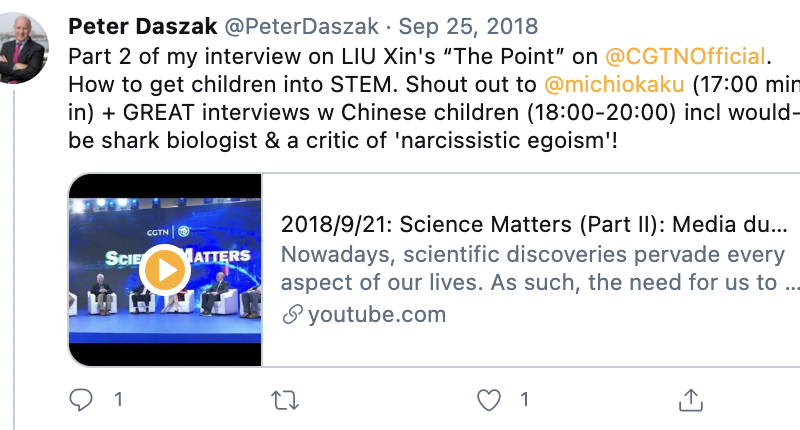Retweet this post with the retweet icon
Screen dimensions: 800x430
(x=285, y=400)
